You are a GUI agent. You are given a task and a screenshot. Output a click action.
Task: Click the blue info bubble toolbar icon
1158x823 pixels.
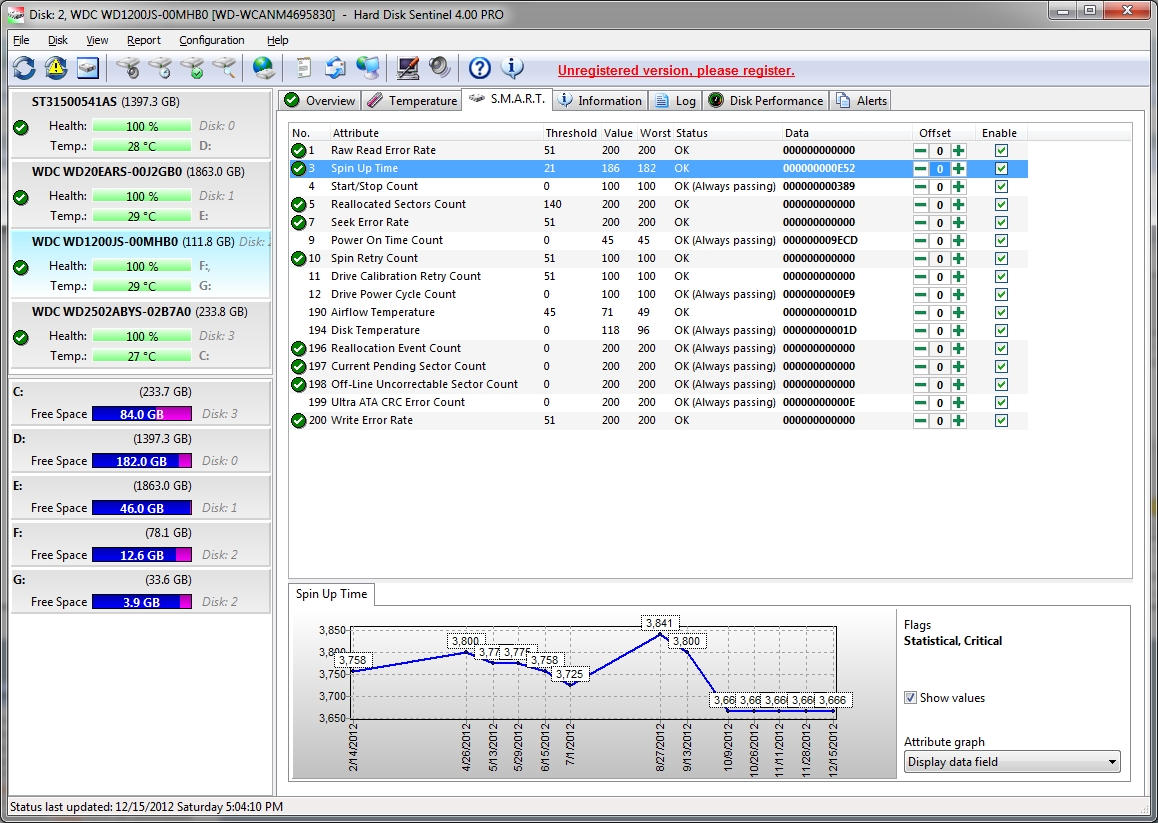coord(512,68)
